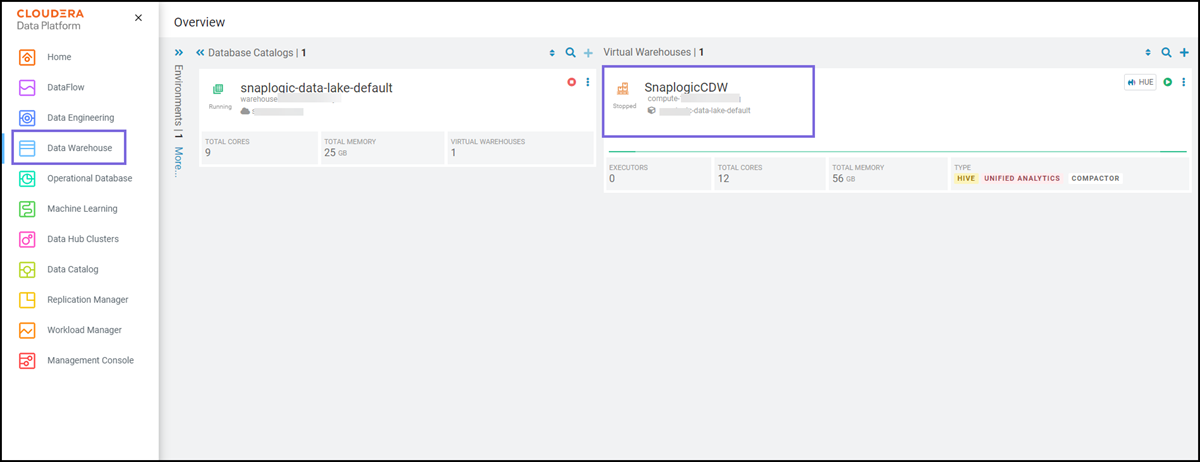Go to Management Console
Image resolution: width=1200 pixels, height=462 pixels.
pyautogui.click(x=90, y=360)
